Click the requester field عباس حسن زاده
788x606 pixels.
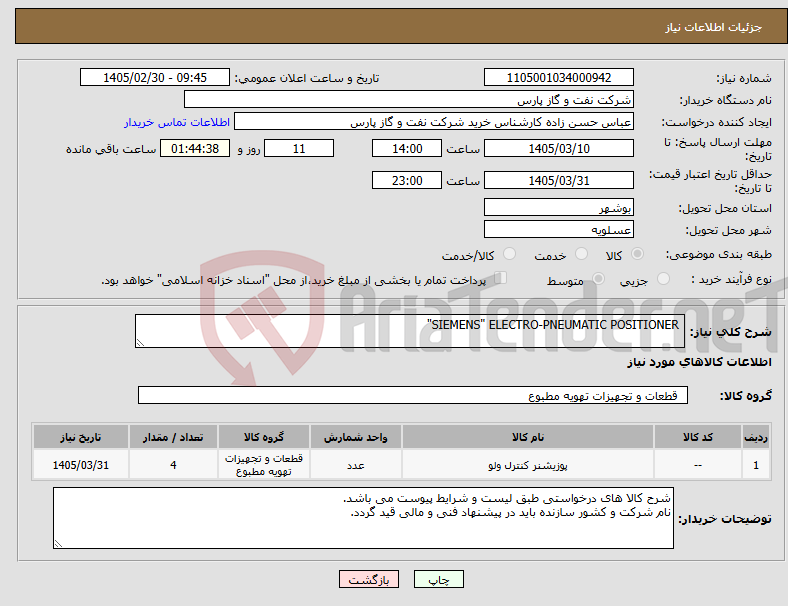[434, 122]
